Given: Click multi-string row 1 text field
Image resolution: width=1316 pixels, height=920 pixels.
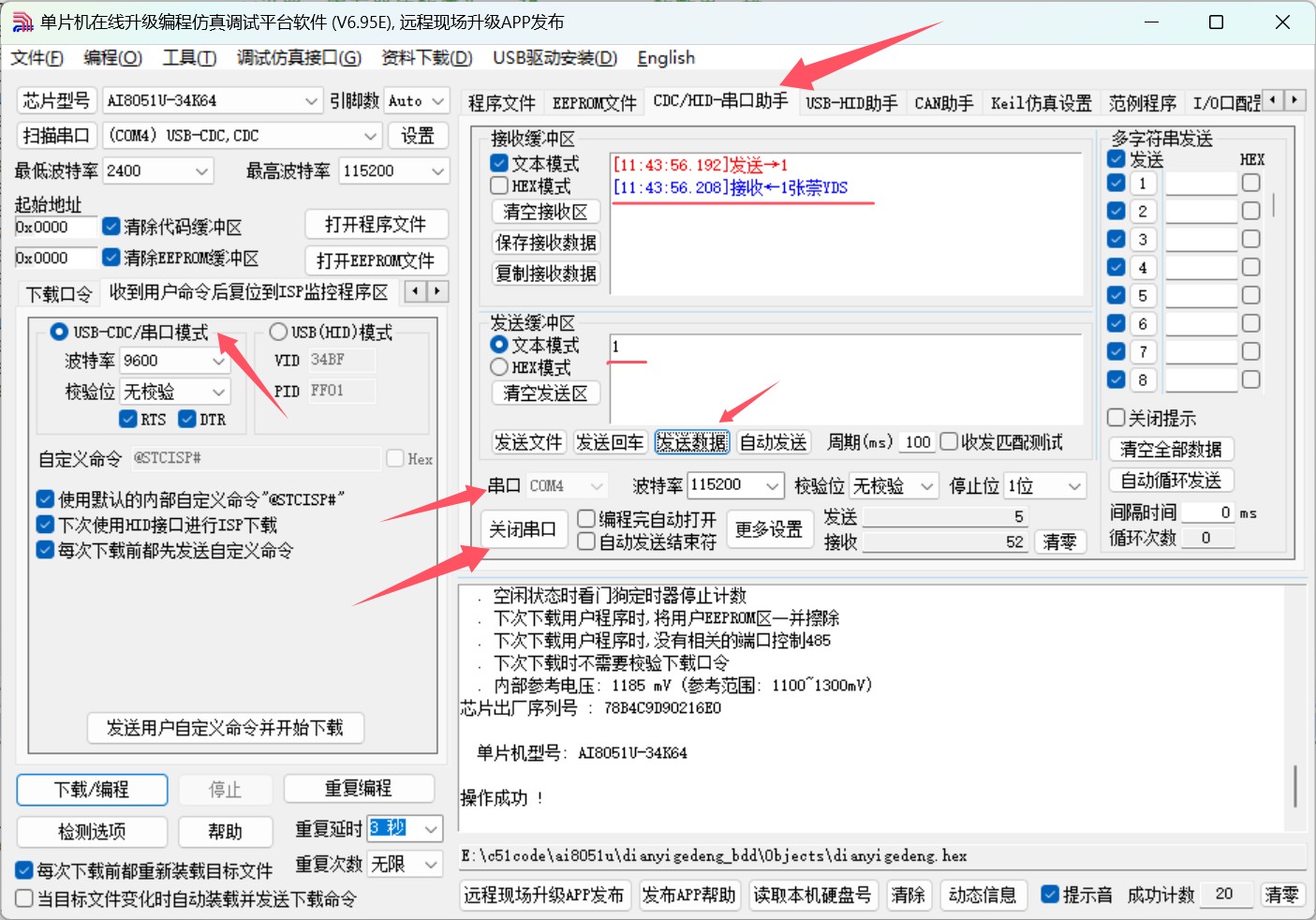Looking at the screenshot, I should [1202, 183].
